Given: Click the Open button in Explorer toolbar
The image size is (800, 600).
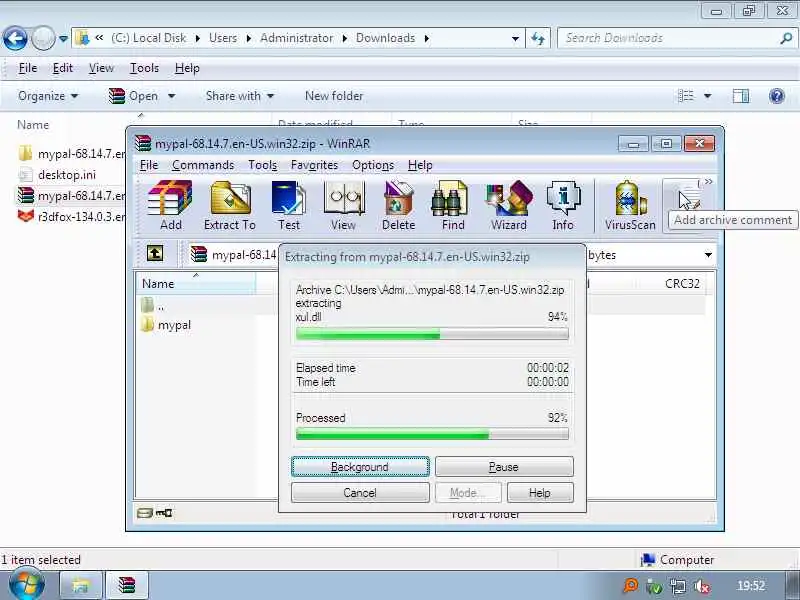Looking at the screenshot, I should (x=134, y=96).
